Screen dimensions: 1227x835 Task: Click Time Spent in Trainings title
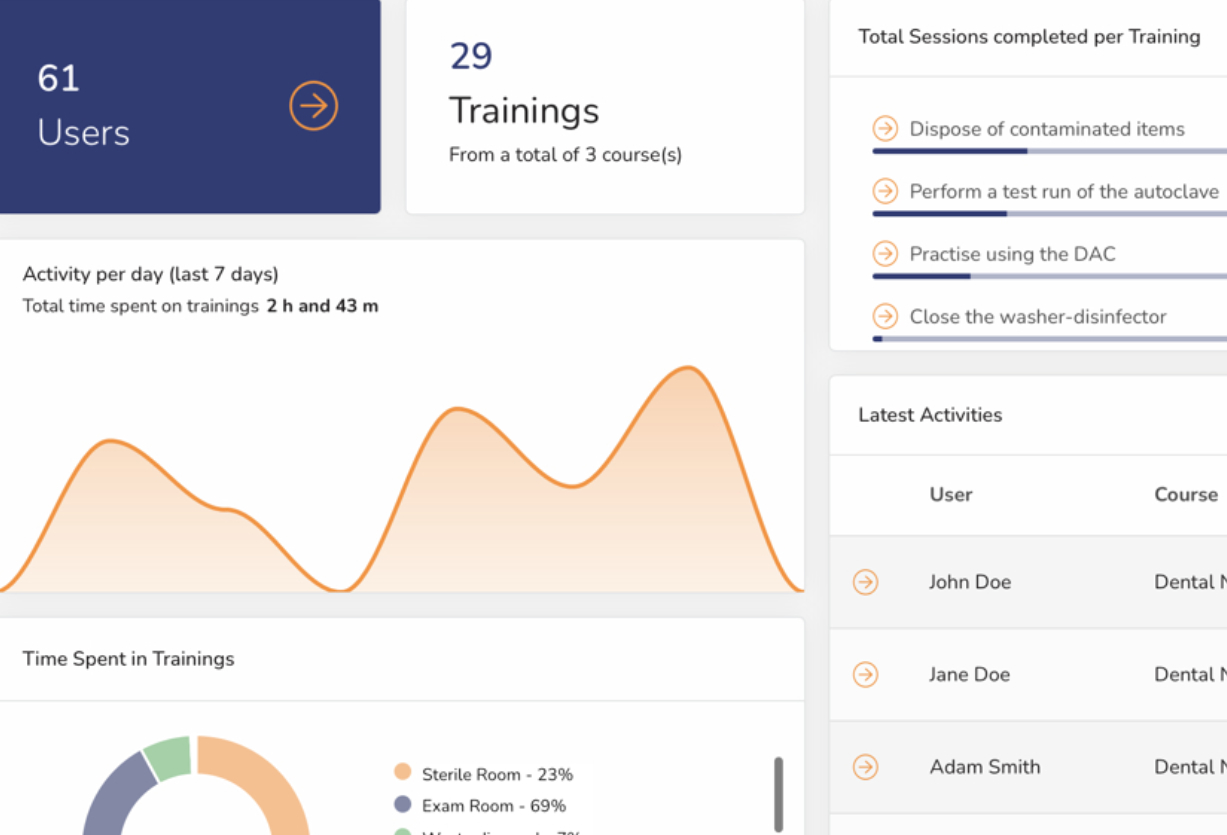pos(128,658)
